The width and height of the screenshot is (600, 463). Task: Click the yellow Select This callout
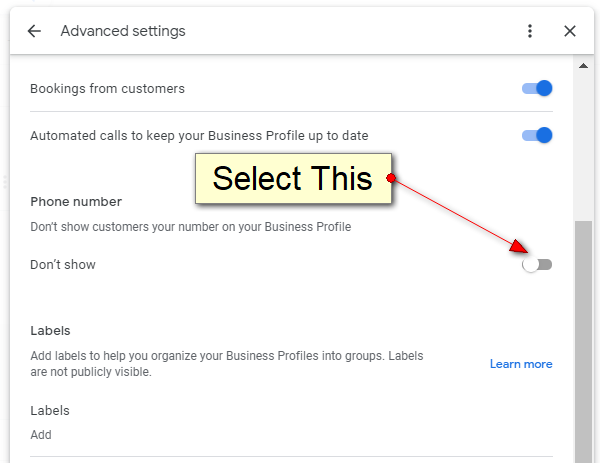(x=292, y=179)
